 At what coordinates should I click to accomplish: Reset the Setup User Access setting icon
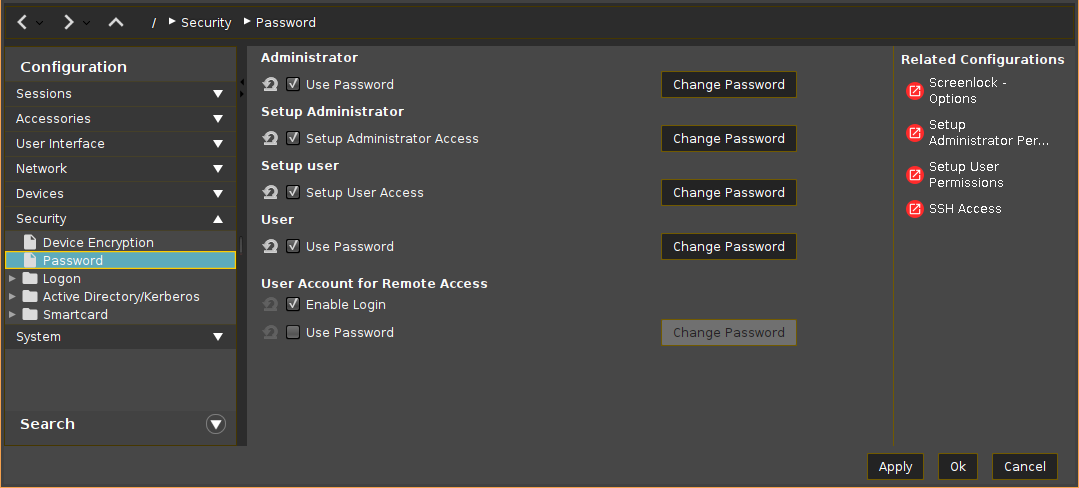[x=269, y=193]
